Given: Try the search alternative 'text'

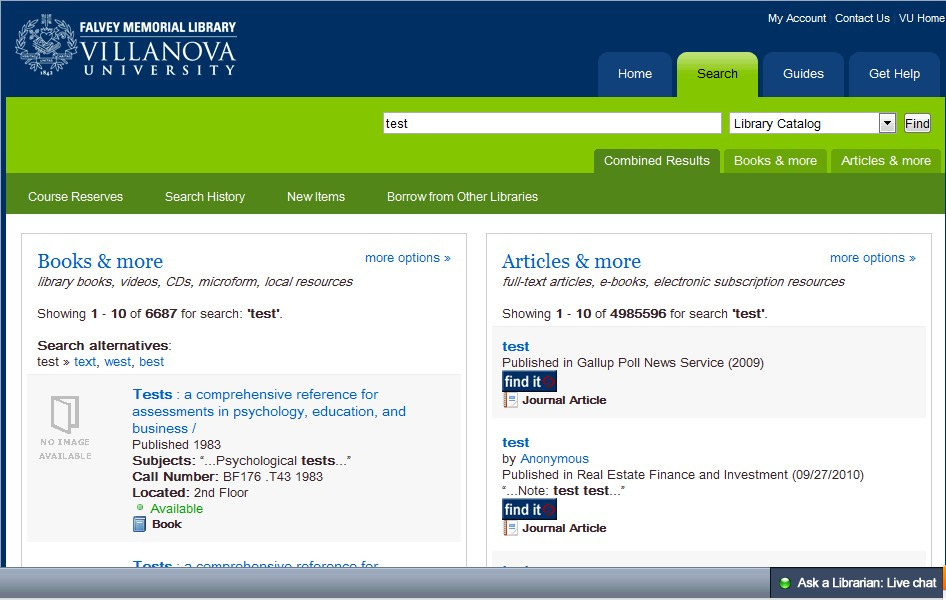Looking at the screenshot, I should 85,362.
